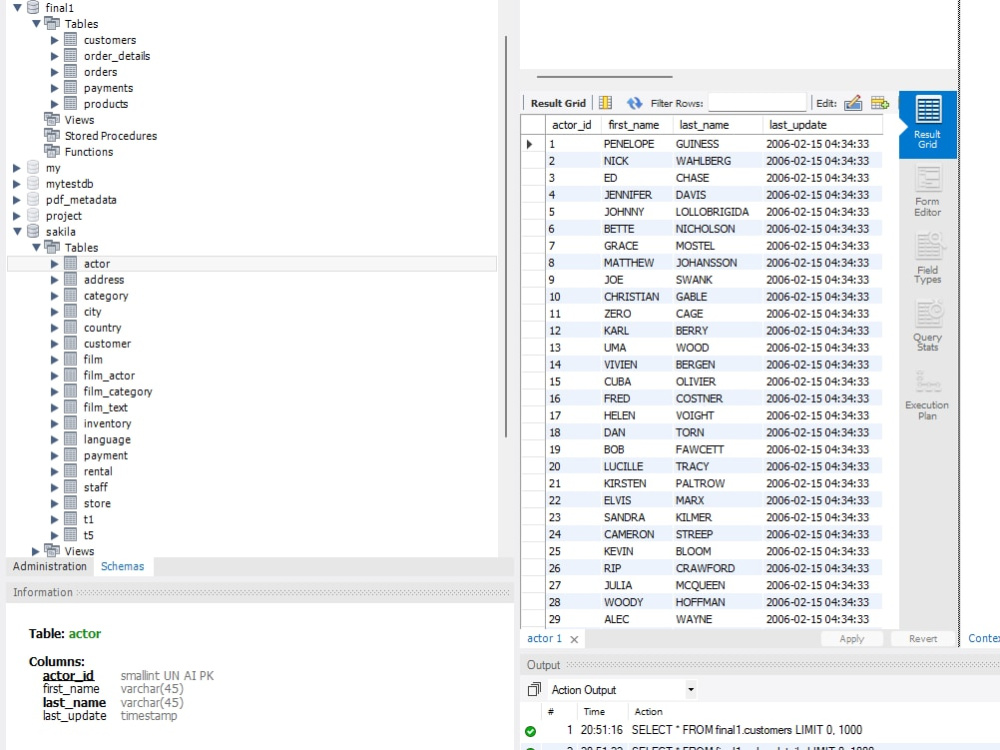Click the Stored Procedures folder icon
This screenshot has height=750, width=1000.
[x=52, y=135]
